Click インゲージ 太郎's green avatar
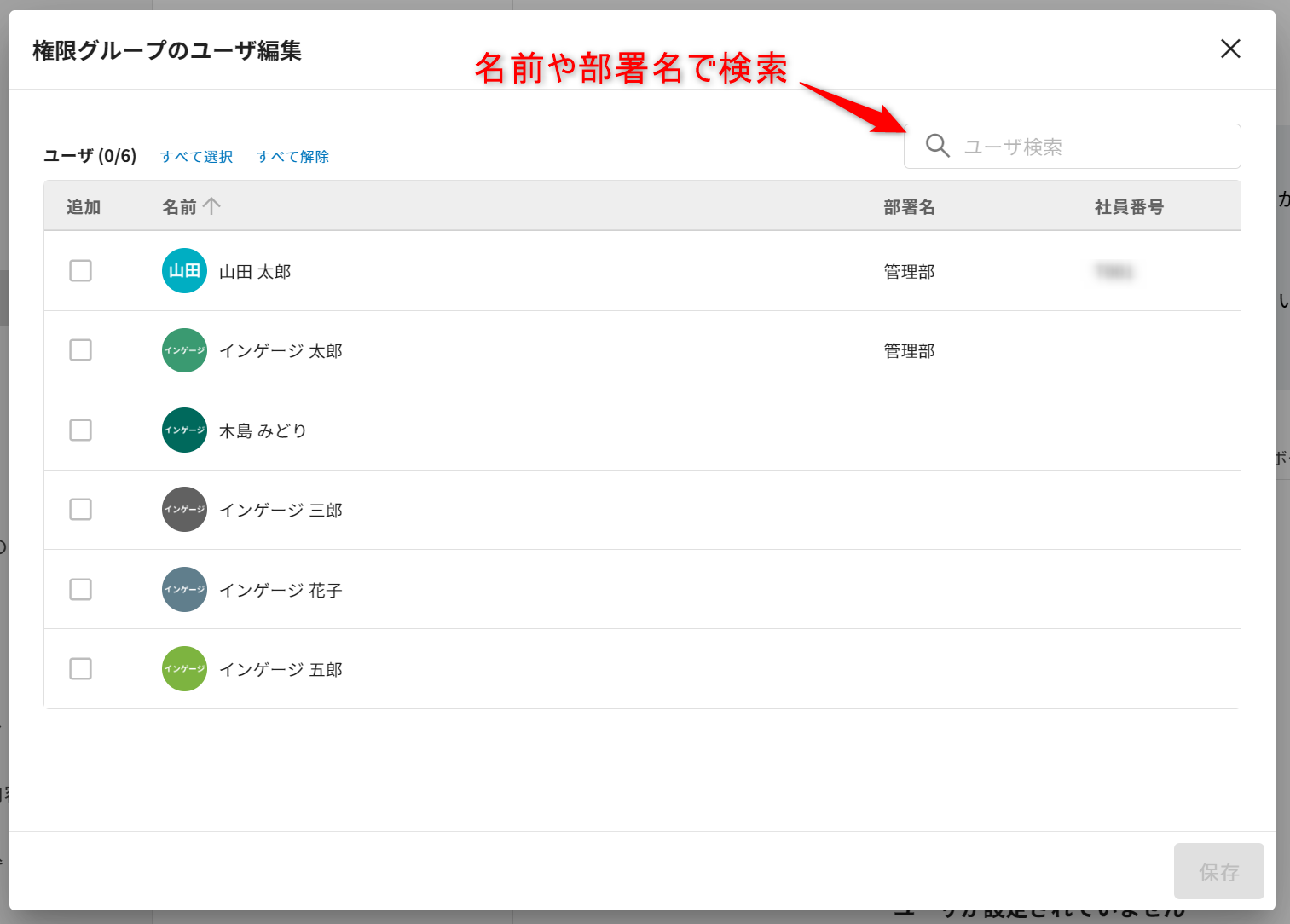Image resolution: width=1290 pixels, height=924 pixels. coord(184,350)
